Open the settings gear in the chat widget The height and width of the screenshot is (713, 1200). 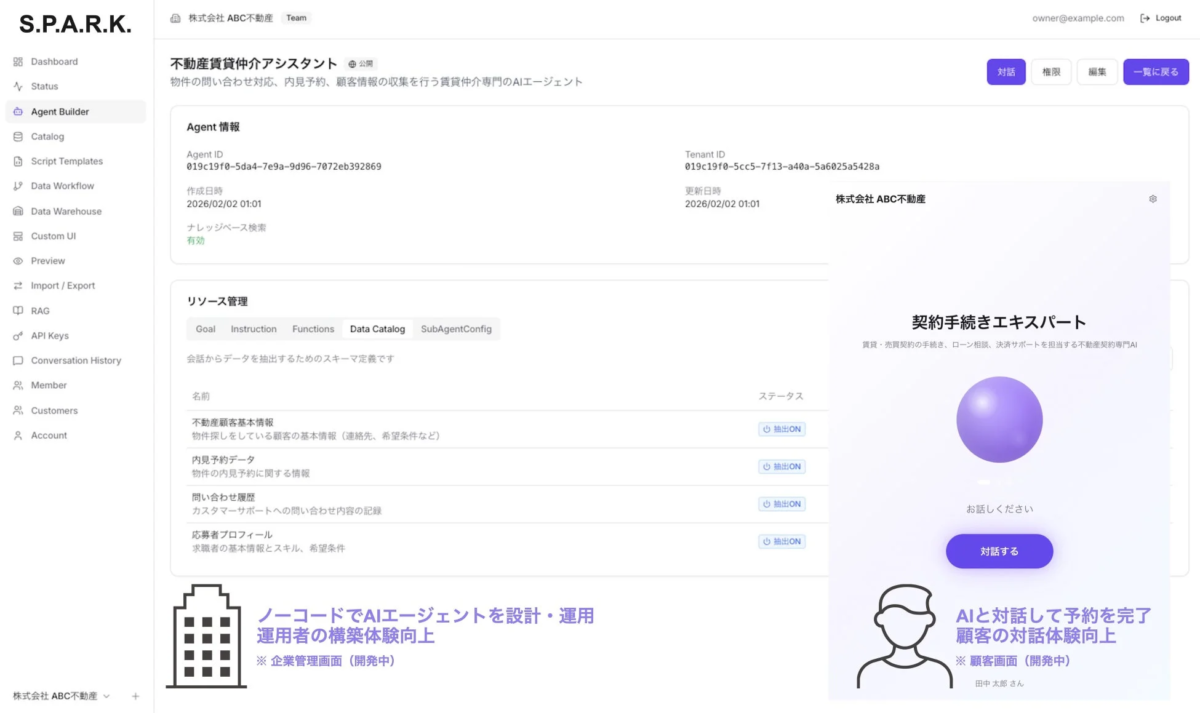[x=1152, y=199]
